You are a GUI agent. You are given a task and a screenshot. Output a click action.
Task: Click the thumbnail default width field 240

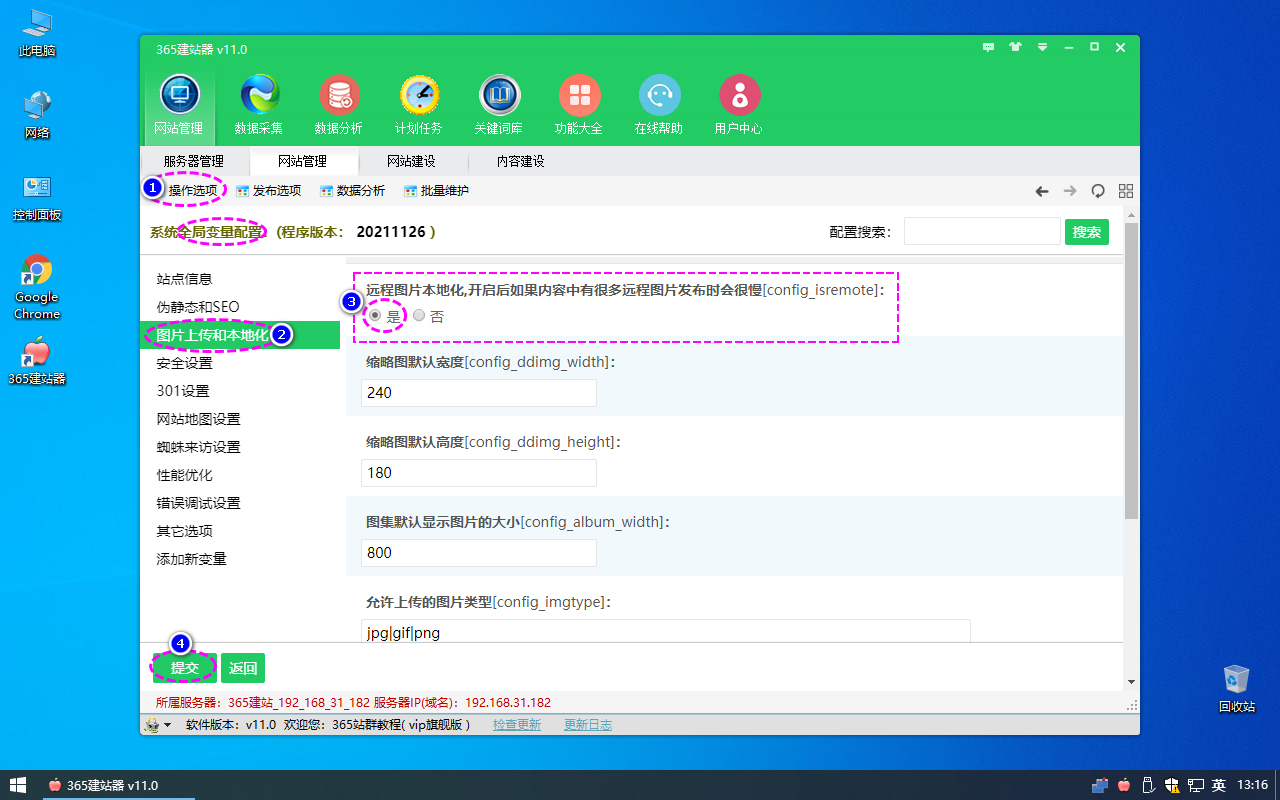pyautogui.click(x=479, y=393)
